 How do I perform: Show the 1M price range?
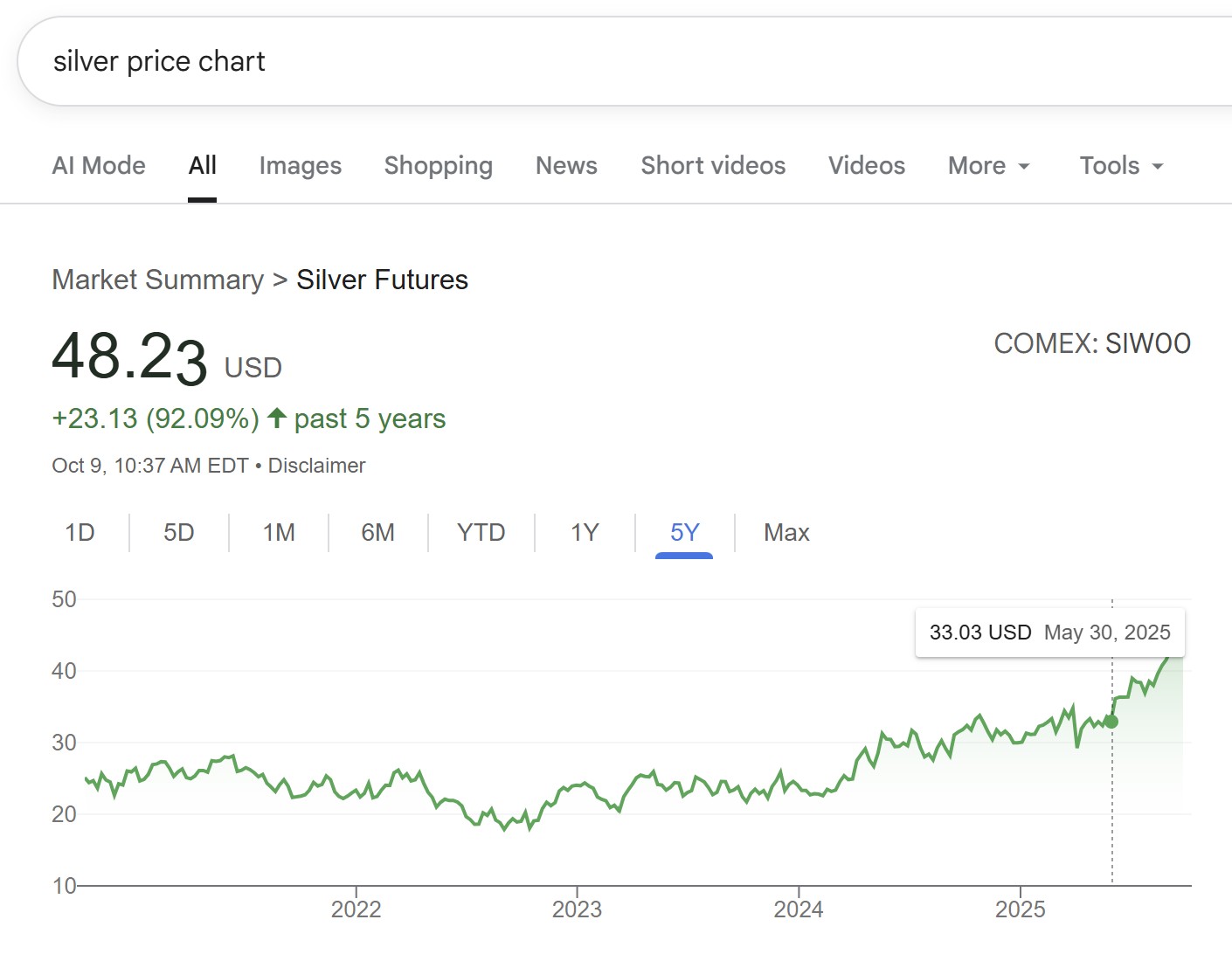[x=279, y=533]
